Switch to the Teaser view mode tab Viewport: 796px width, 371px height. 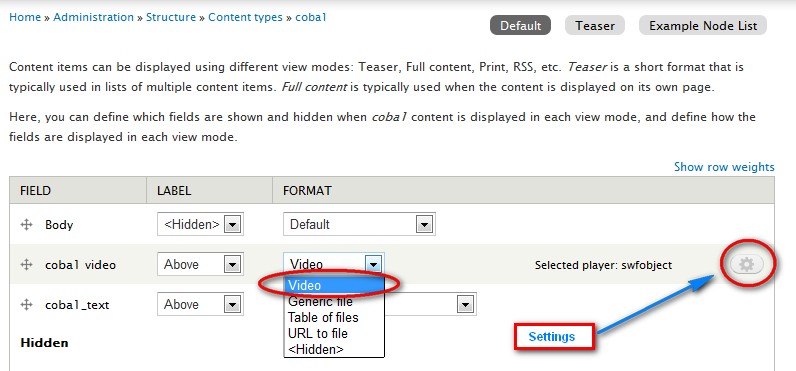pos(595,25)
